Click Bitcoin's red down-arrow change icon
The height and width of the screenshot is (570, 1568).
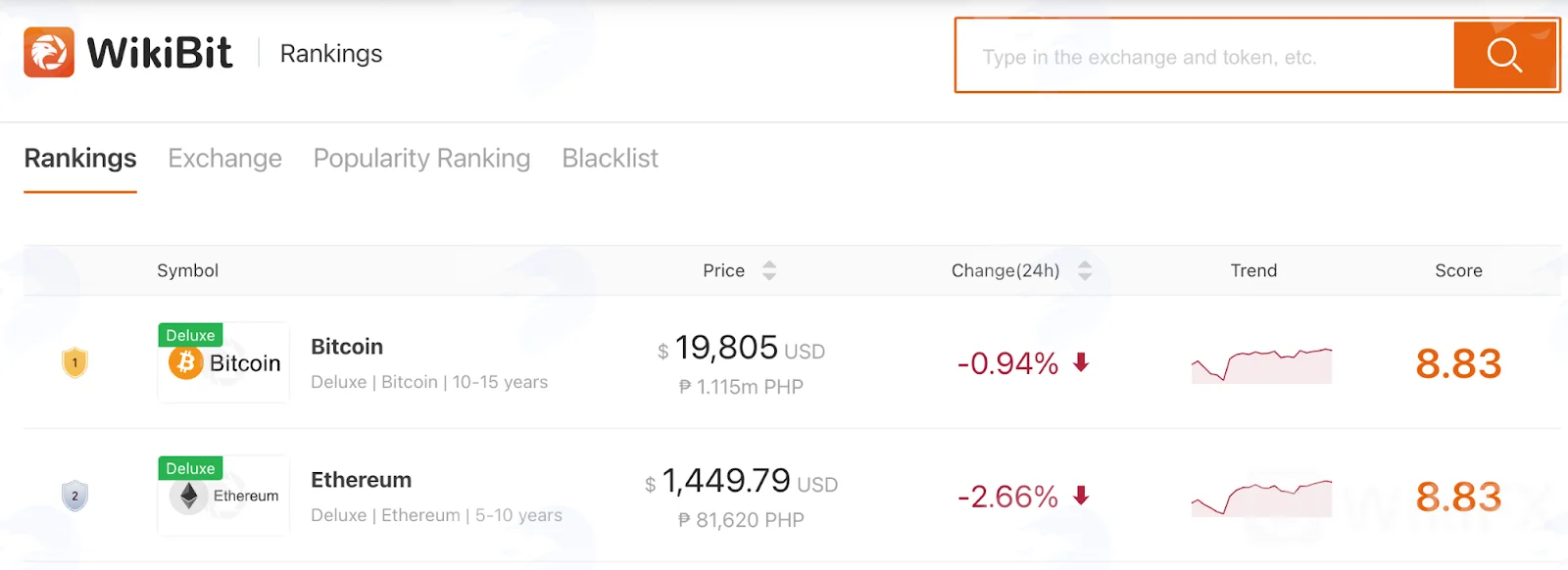pyautogui.click(x=1081, y=362)
